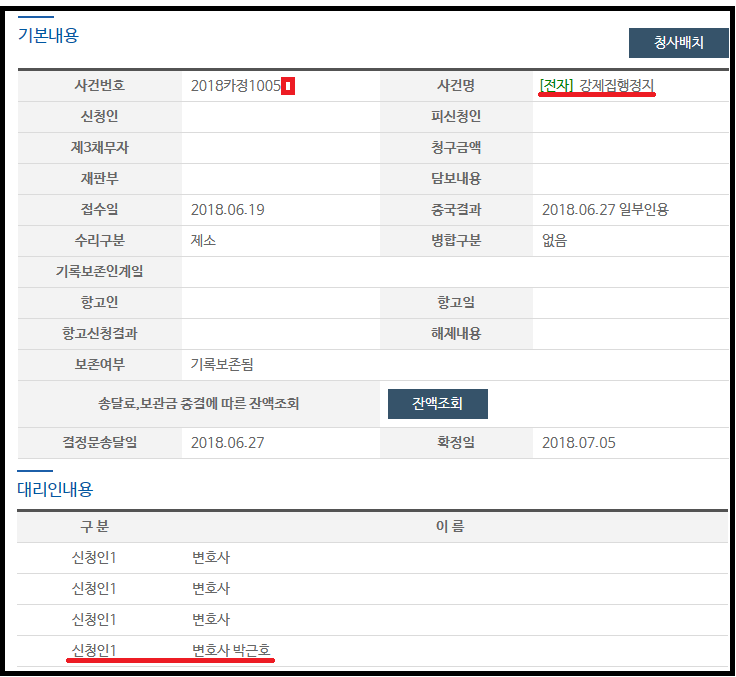Select the 확정일 value 2018.07.05
The width and height of the screenshot is (736, 677).
pyautogui.click(x=578, y=442)
